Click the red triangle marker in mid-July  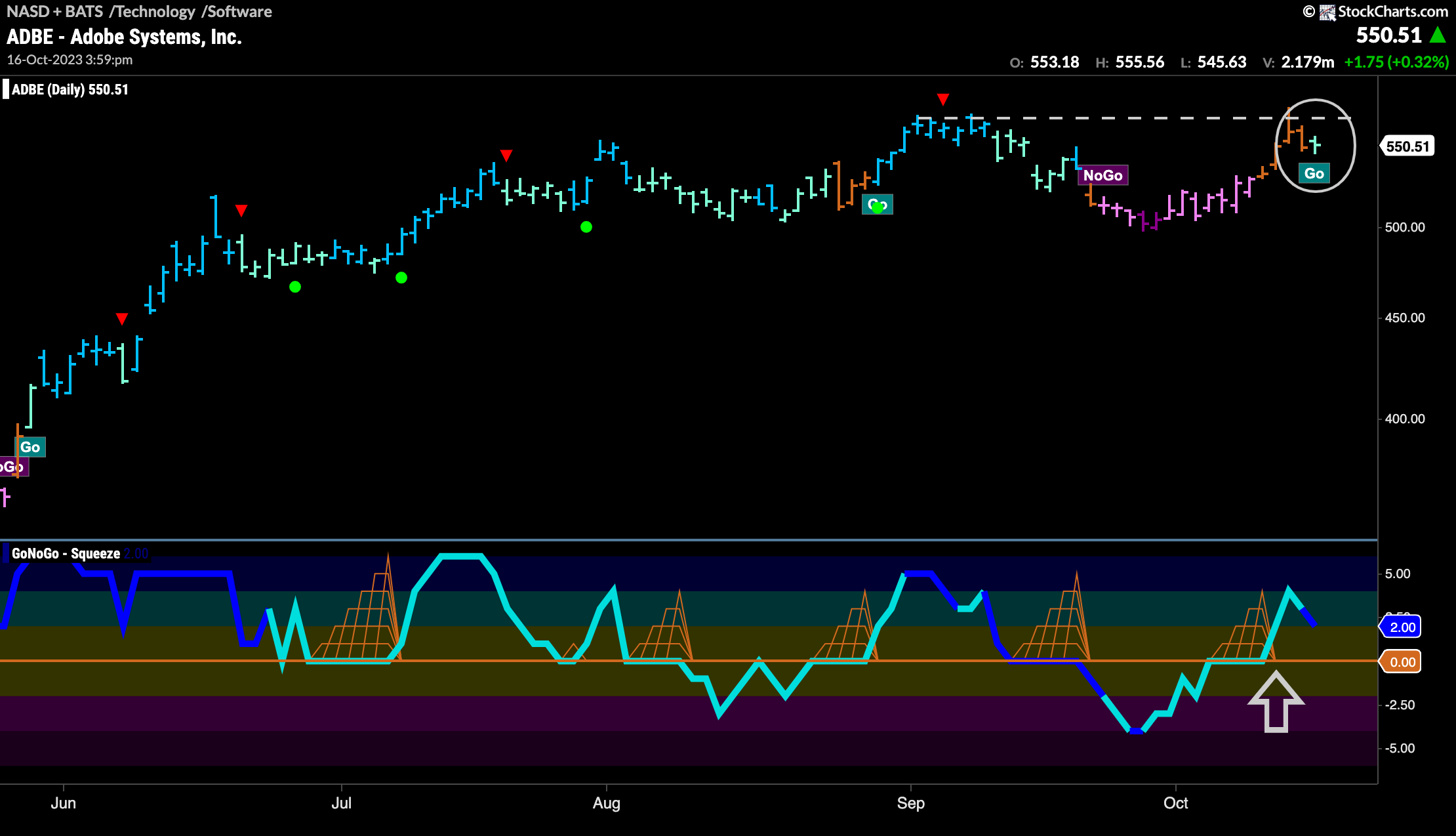click(x=506, y=156)
